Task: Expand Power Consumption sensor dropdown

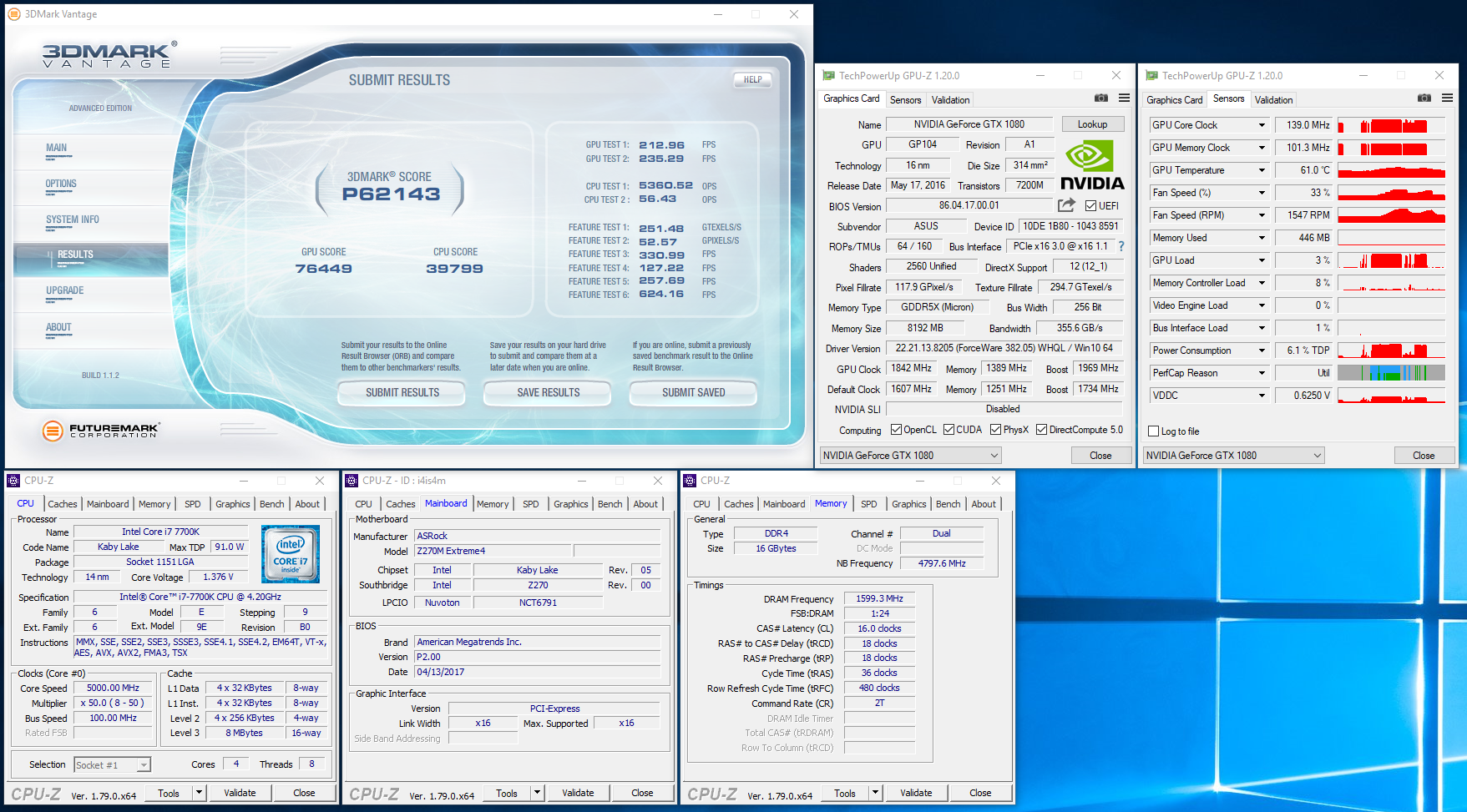Action: [1262, 351]
